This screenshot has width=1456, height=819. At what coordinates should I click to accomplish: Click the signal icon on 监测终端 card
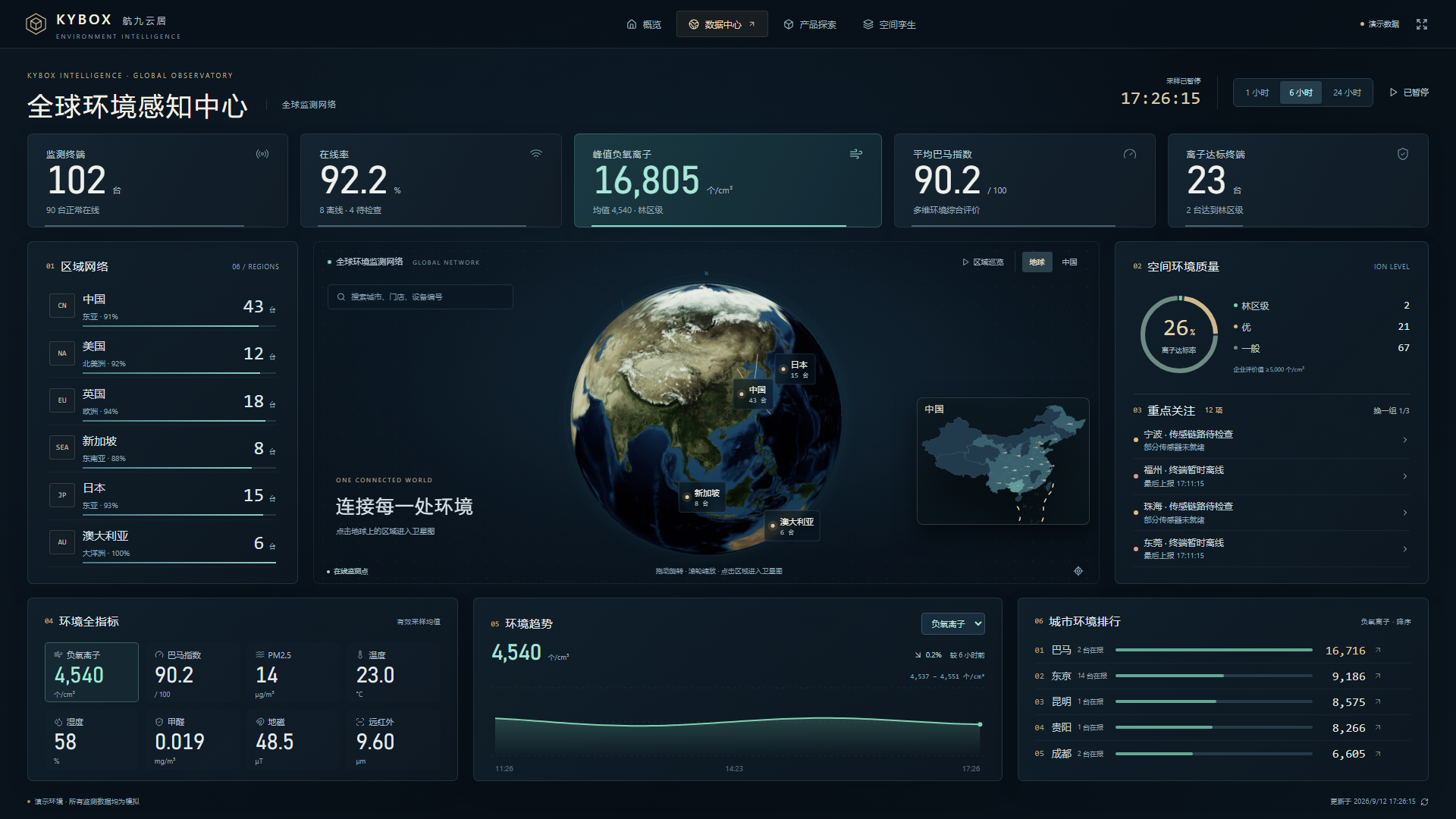tap(262, 154)
